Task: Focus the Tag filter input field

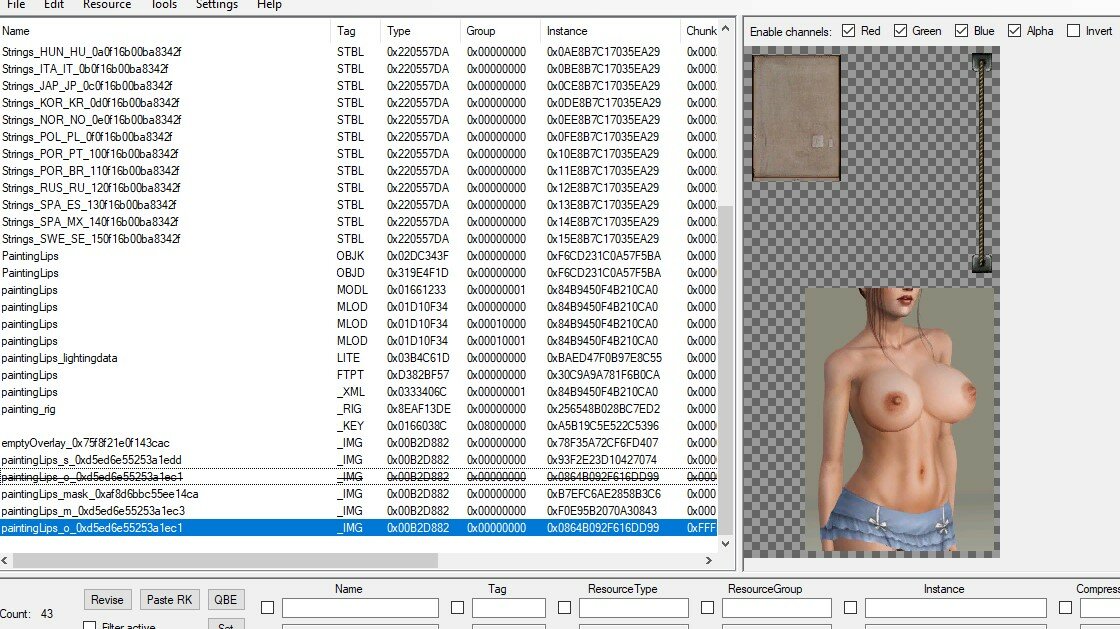Action: [509, 608]
